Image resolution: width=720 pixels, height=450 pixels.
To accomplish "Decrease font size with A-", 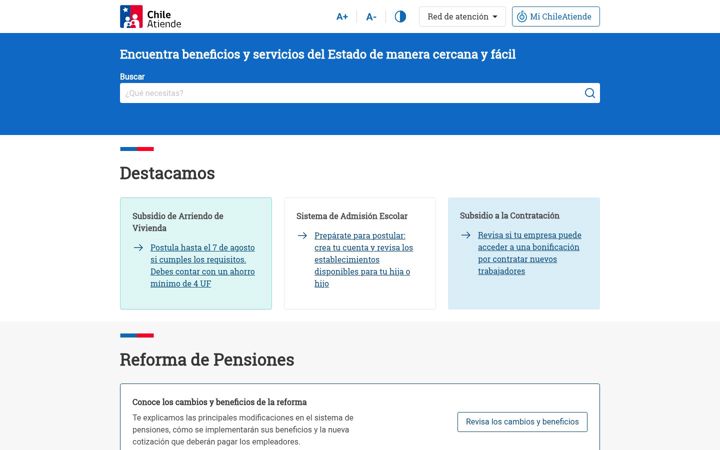I will [x=371, y=17].
